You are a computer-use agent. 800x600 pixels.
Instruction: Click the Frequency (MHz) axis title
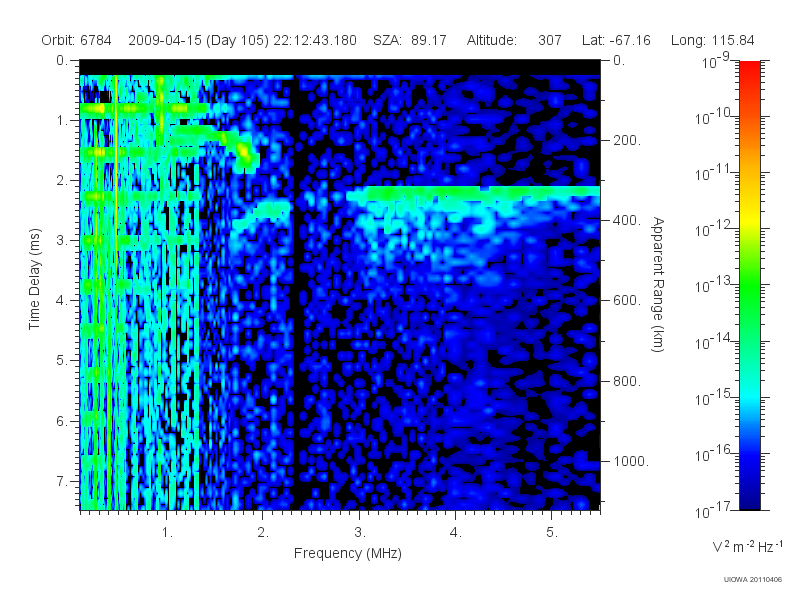point(347,554)
